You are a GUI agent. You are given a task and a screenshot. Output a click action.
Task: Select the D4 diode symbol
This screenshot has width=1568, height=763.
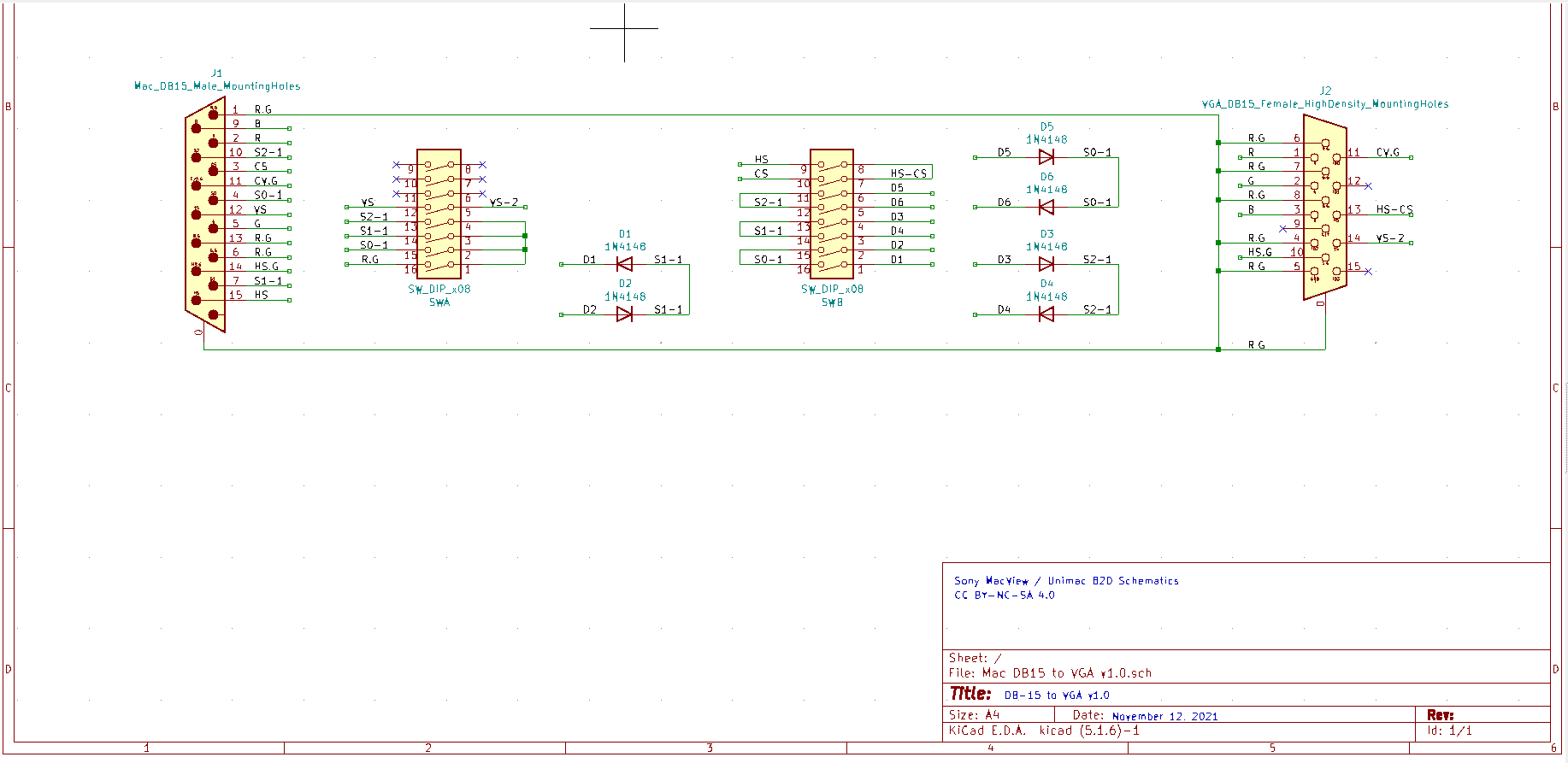[x=1046, y=314]
